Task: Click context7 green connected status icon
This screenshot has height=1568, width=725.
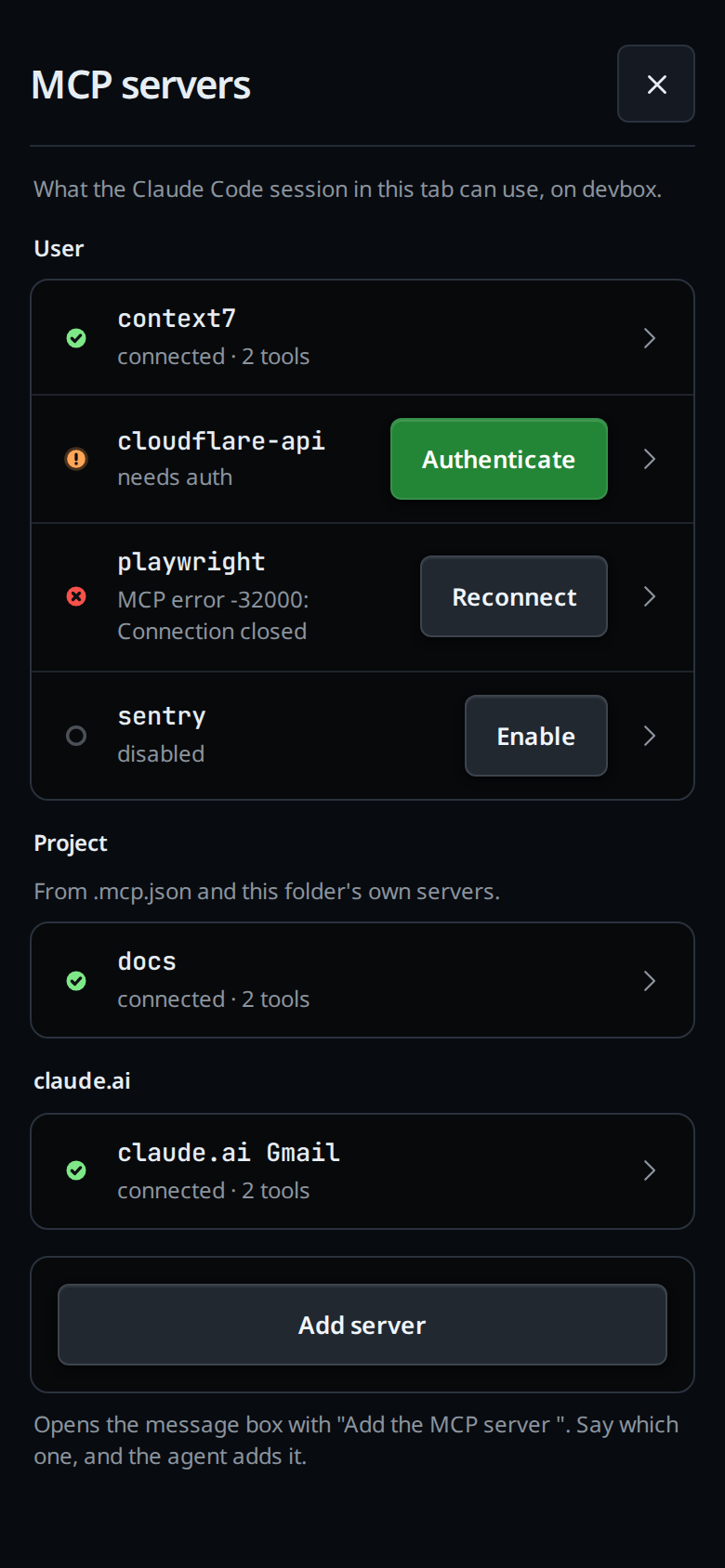Action: coord(76,338)
